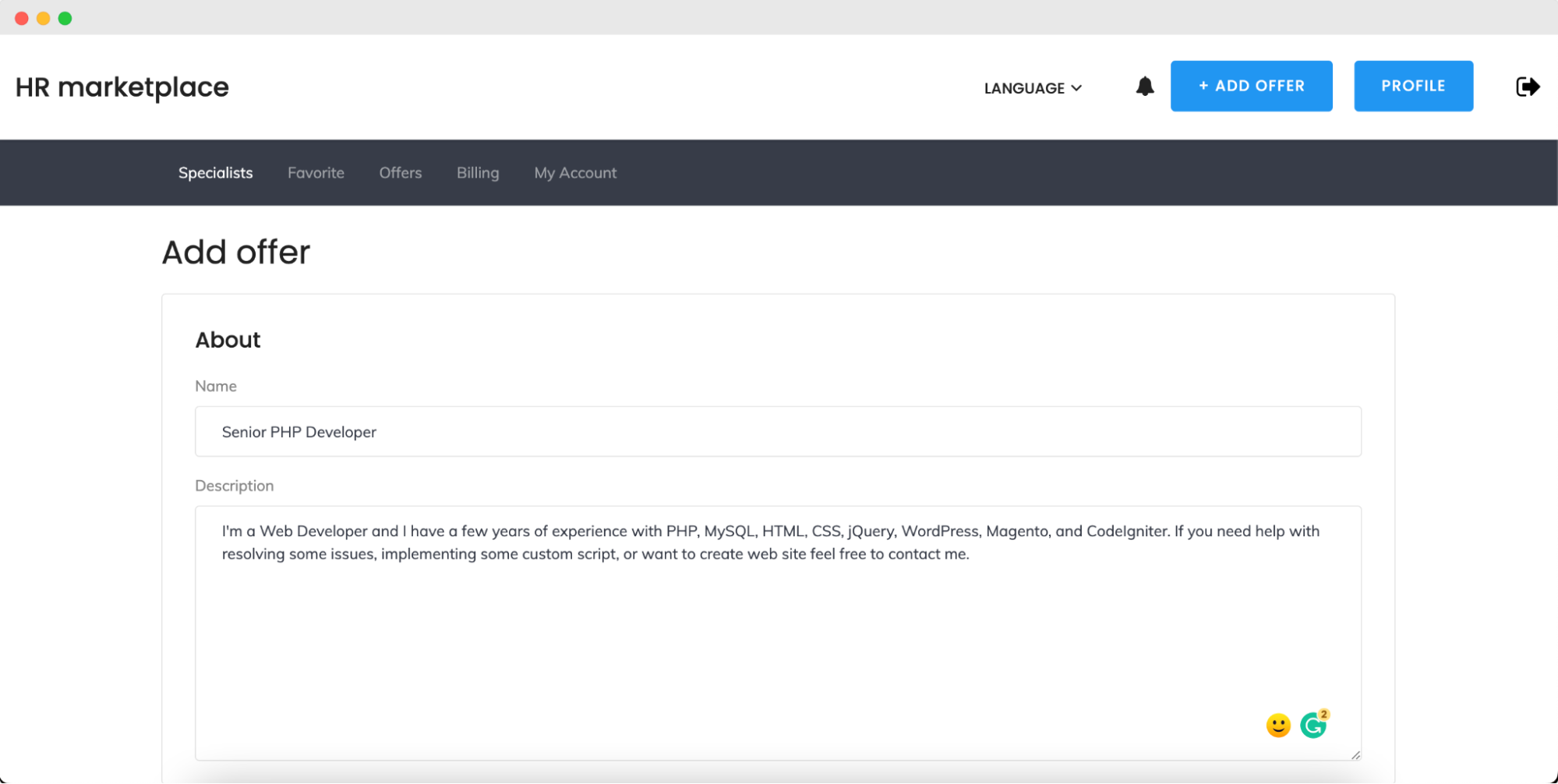
Task: Click the + Add Offer button
Action: 1251,86
